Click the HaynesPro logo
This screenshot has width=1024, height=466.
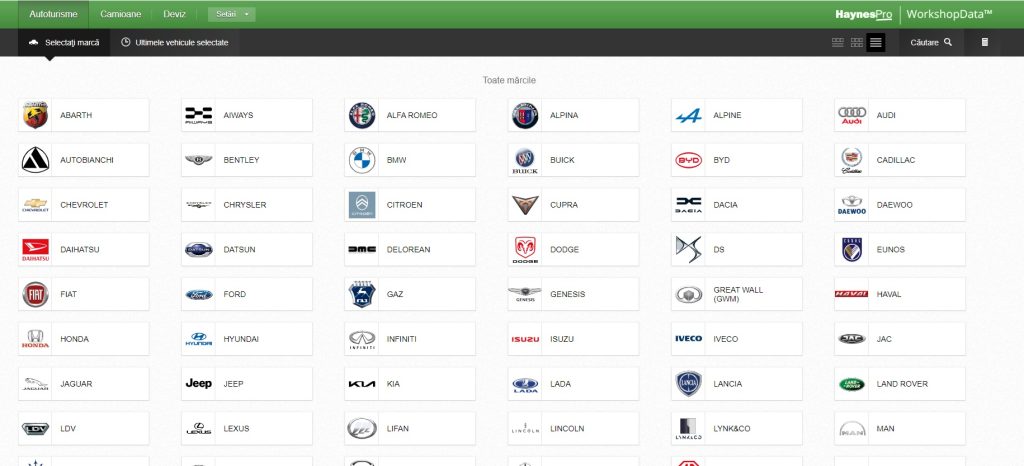[863, 14]
